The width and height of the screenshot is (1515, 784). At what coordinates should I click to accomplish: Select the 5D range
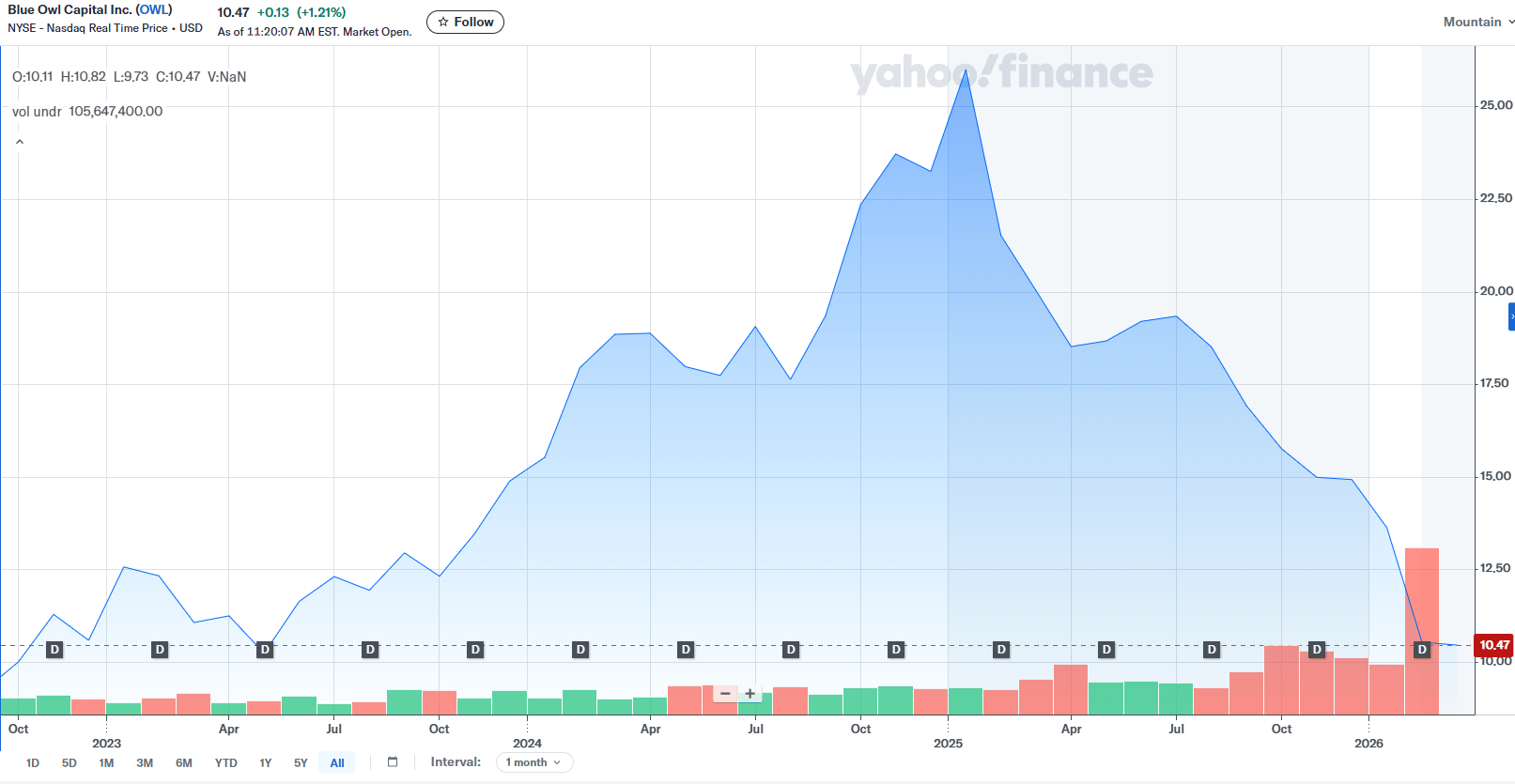click(70, 763)
